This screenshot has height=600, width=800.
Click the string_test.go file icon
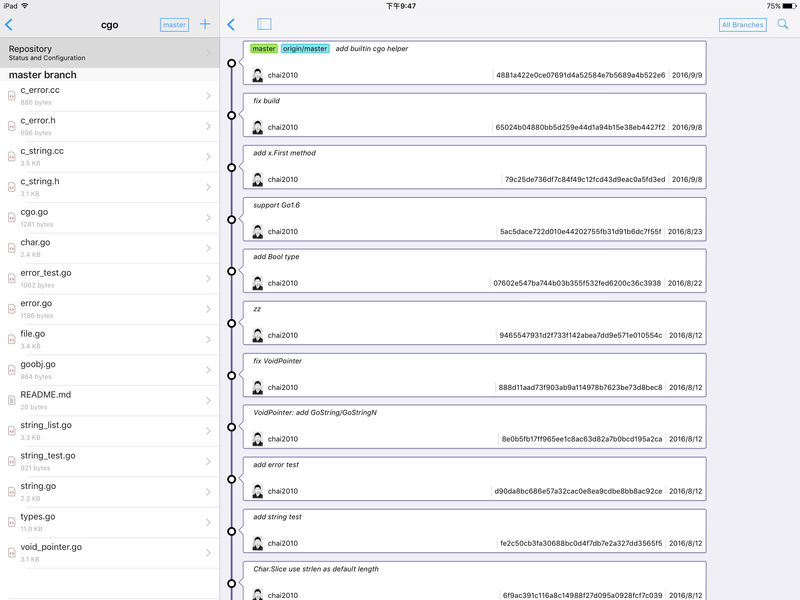[x=11, y=461]
